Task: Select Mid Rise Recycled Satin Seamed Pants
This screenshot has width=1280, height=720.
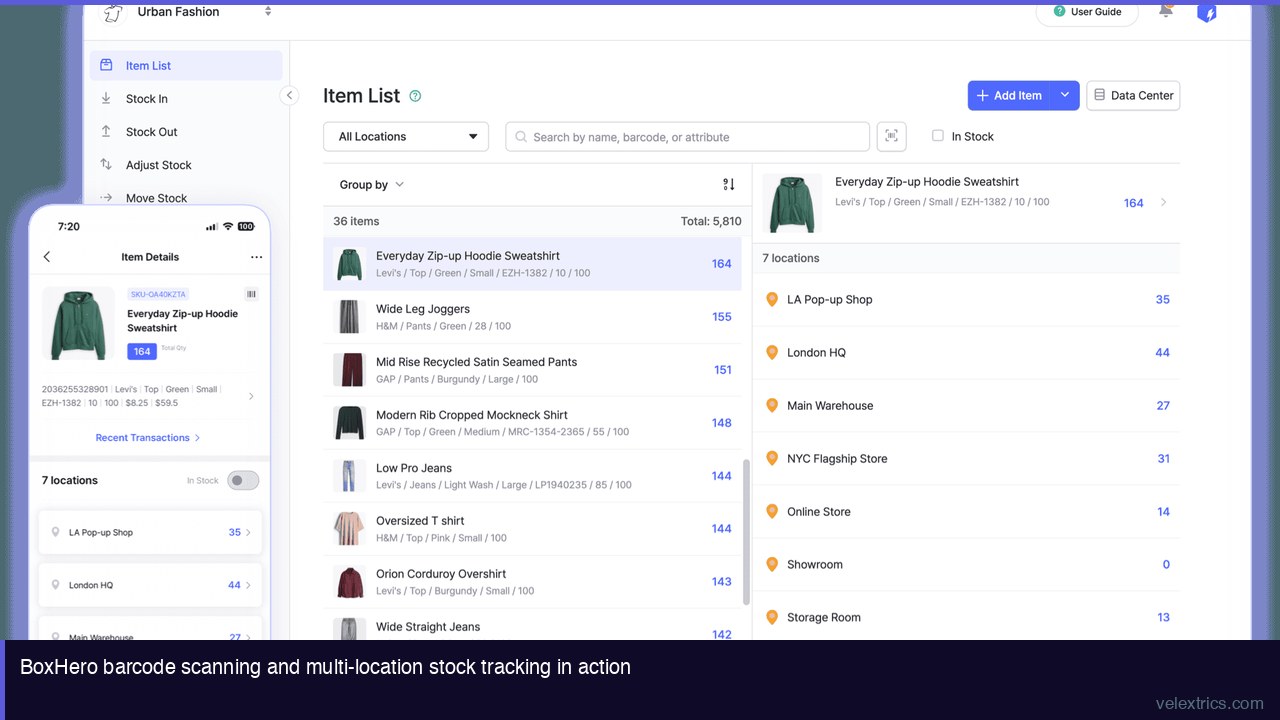Action: tap(532, 370)
